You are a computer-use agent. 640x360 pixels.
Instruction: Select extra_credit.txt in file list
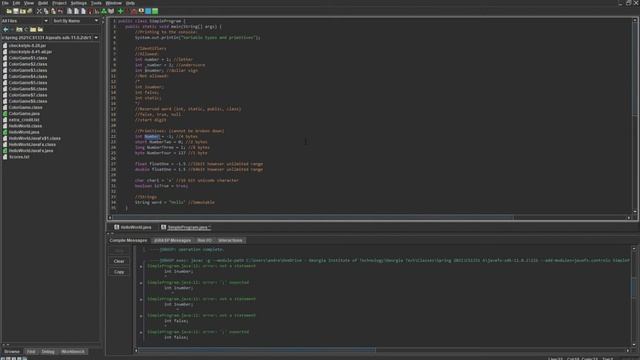click(24, 120)
